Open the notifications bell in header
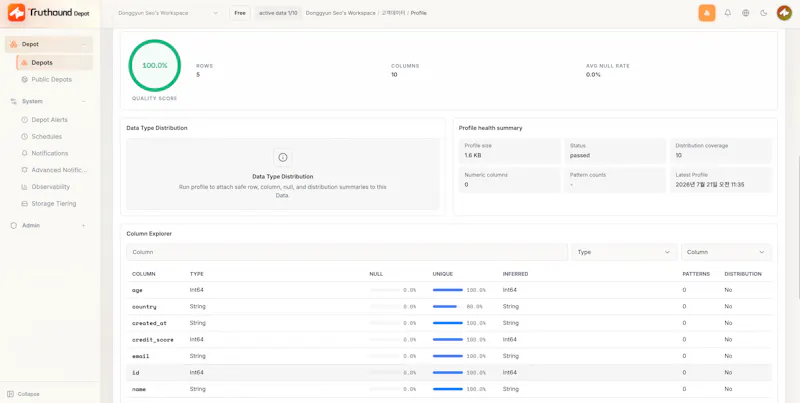This screenshot has width=800, height=403. [728, 13]
